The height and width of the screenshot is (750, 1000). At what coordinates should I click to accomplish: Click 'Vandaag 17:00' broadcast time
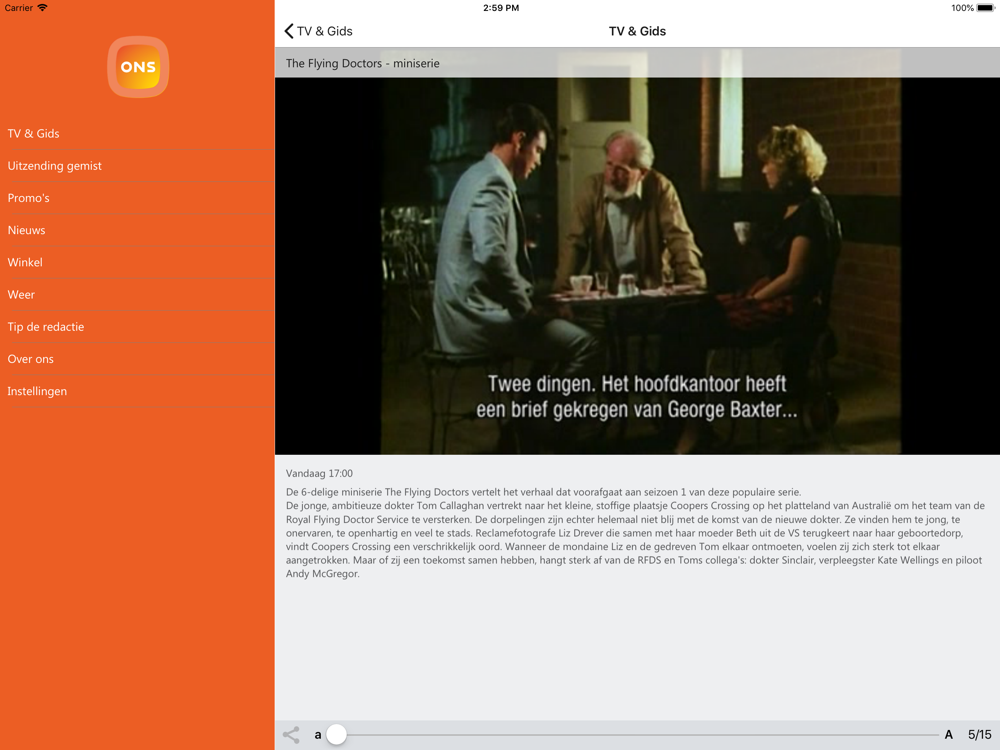[319, 473]
